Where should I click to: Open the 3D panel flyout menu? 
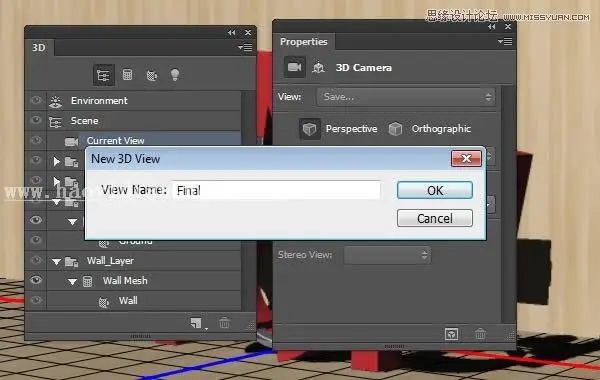[245, 47]
